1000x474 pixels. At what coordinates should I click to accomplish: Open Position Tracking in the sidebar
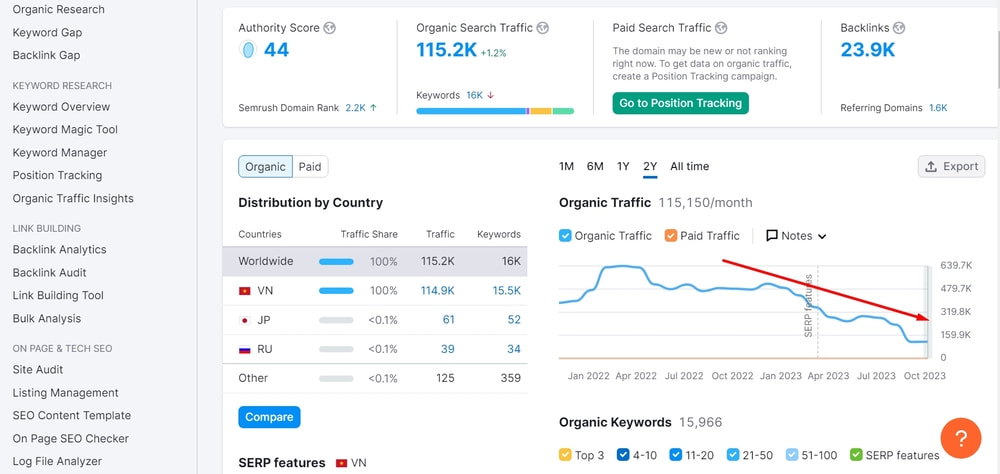tap(57, 175)
